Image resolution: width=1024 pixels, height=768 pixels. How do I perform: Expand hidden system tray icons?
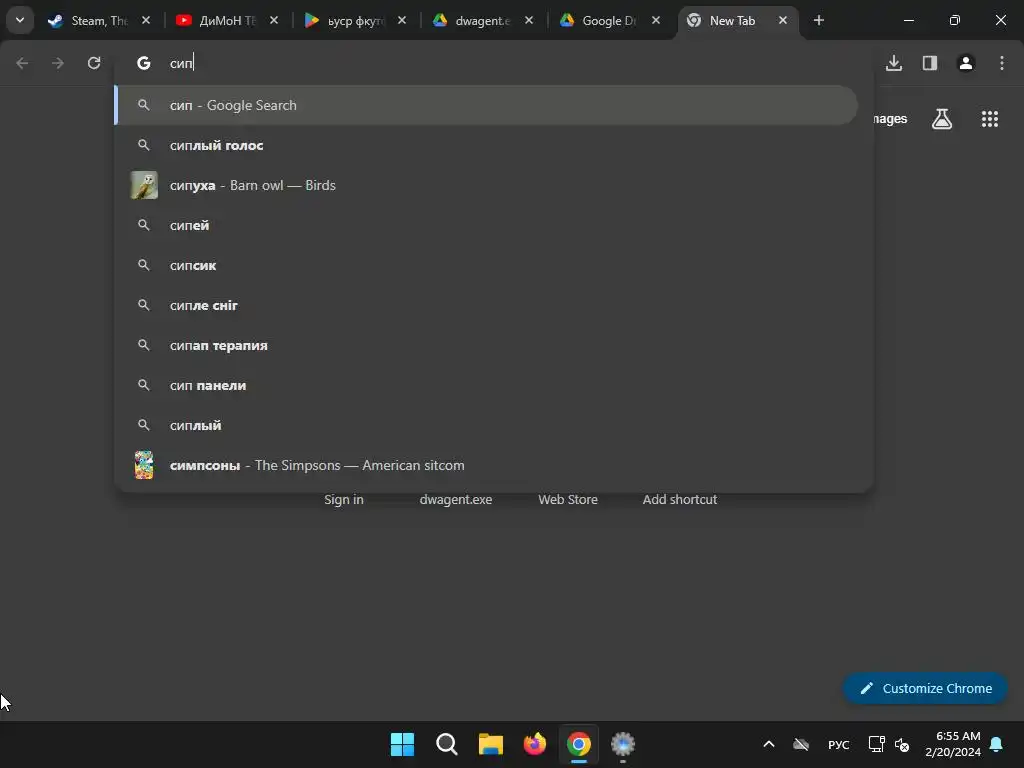coord(769,744)
